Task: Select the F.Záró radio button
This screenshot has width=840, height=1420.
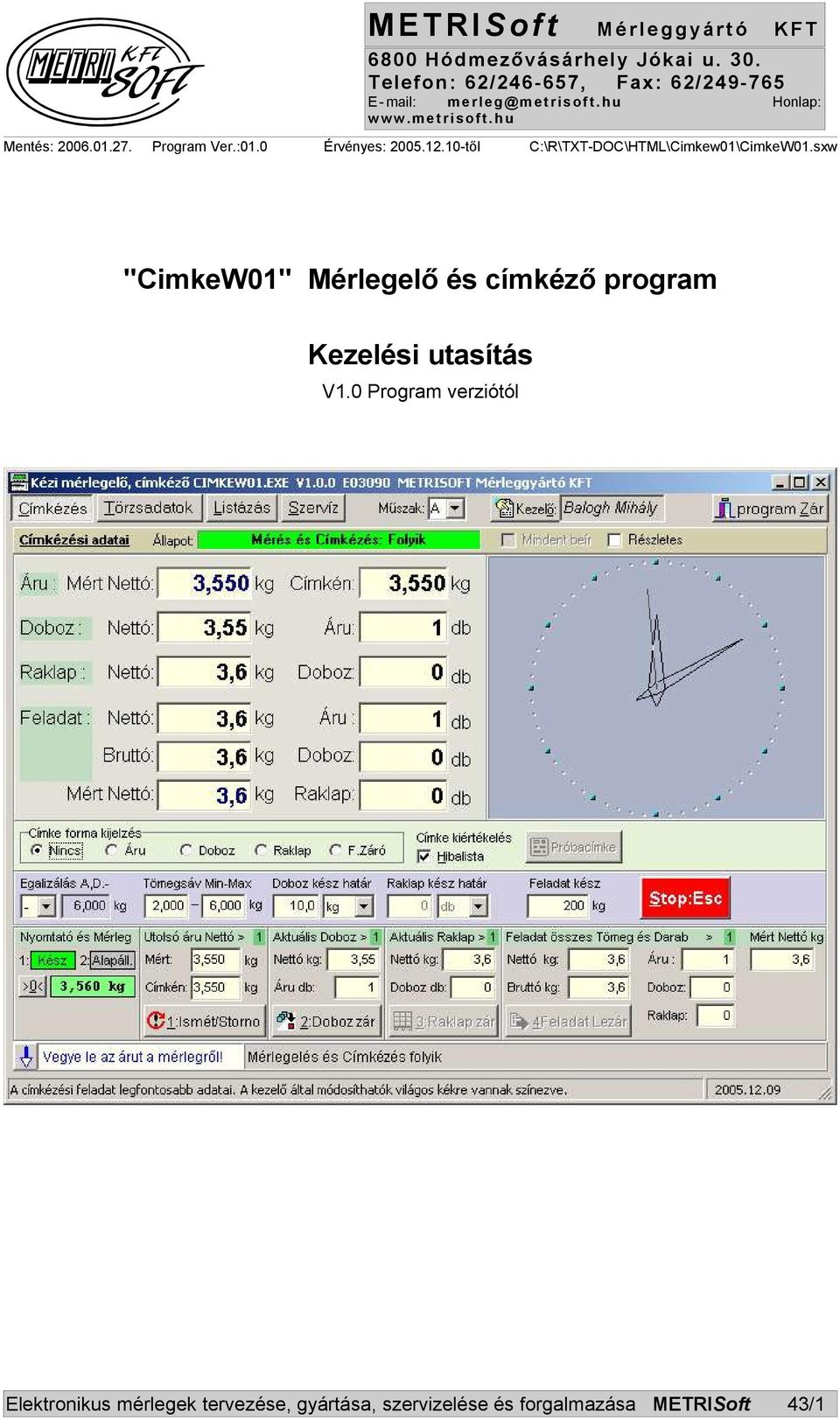Action: click(x=335, y=850)
